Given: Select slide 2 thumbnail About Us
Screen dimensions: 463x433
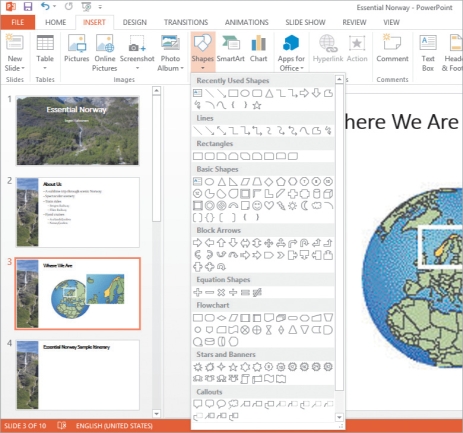Looking at the screenshot, I should 78,212.
